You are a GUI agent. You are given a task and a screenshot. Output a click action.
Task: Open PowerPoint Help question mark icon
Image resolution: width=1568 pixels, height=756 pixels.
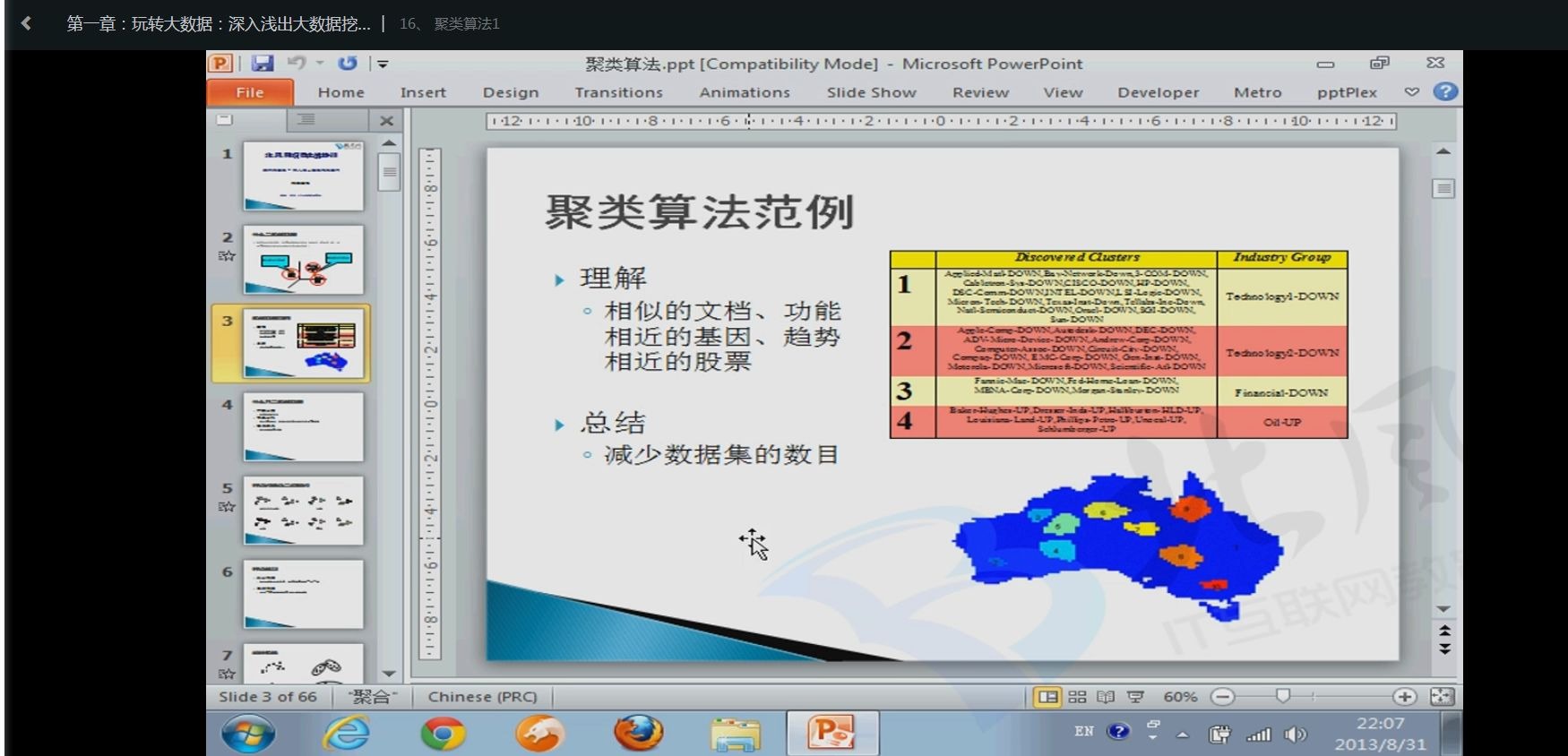1444,91
